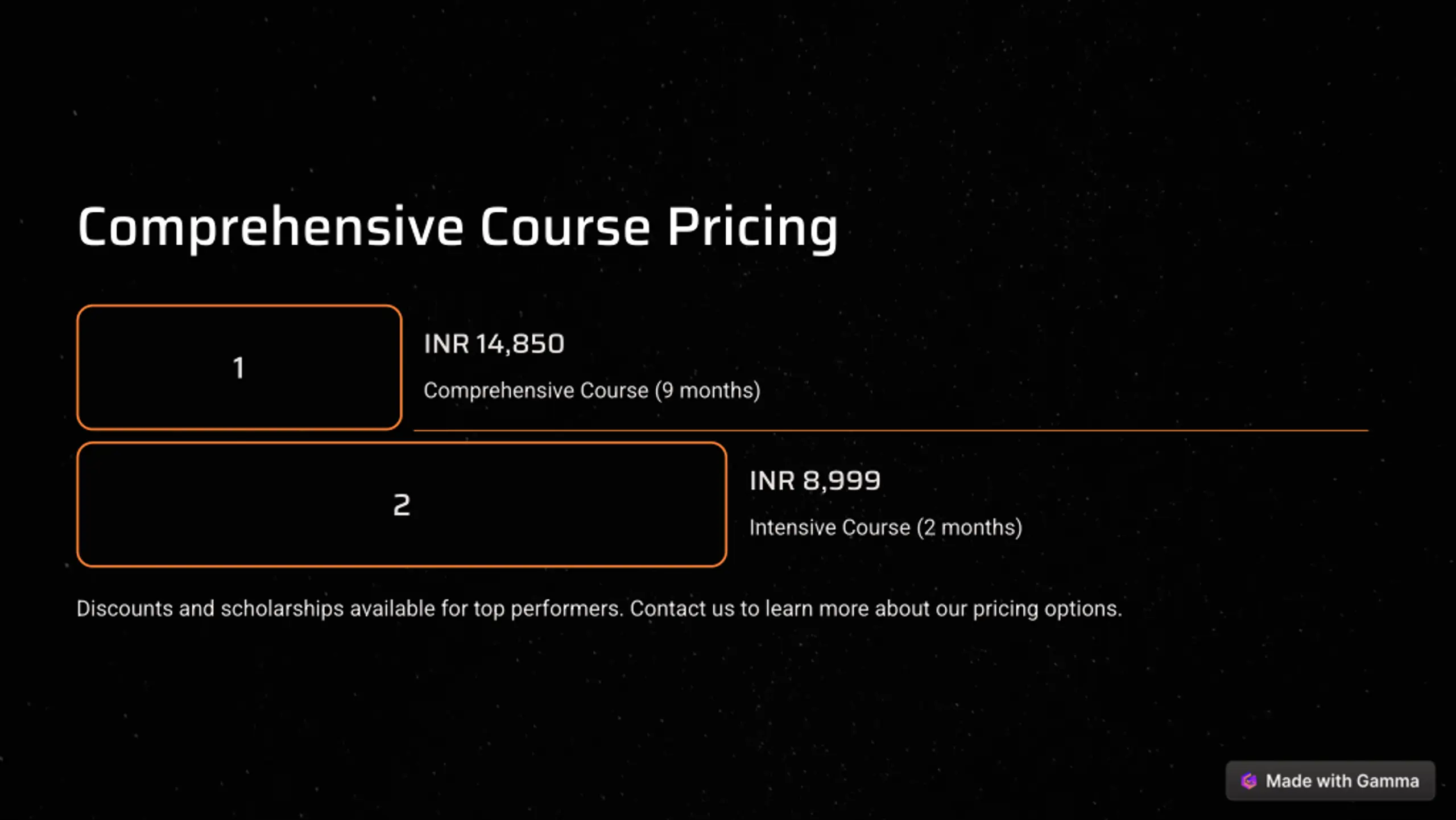This screenshot has width=1456, height=820.
Task: Click the numeral 2 inside the second box
Action: click(x=402, y=505)
